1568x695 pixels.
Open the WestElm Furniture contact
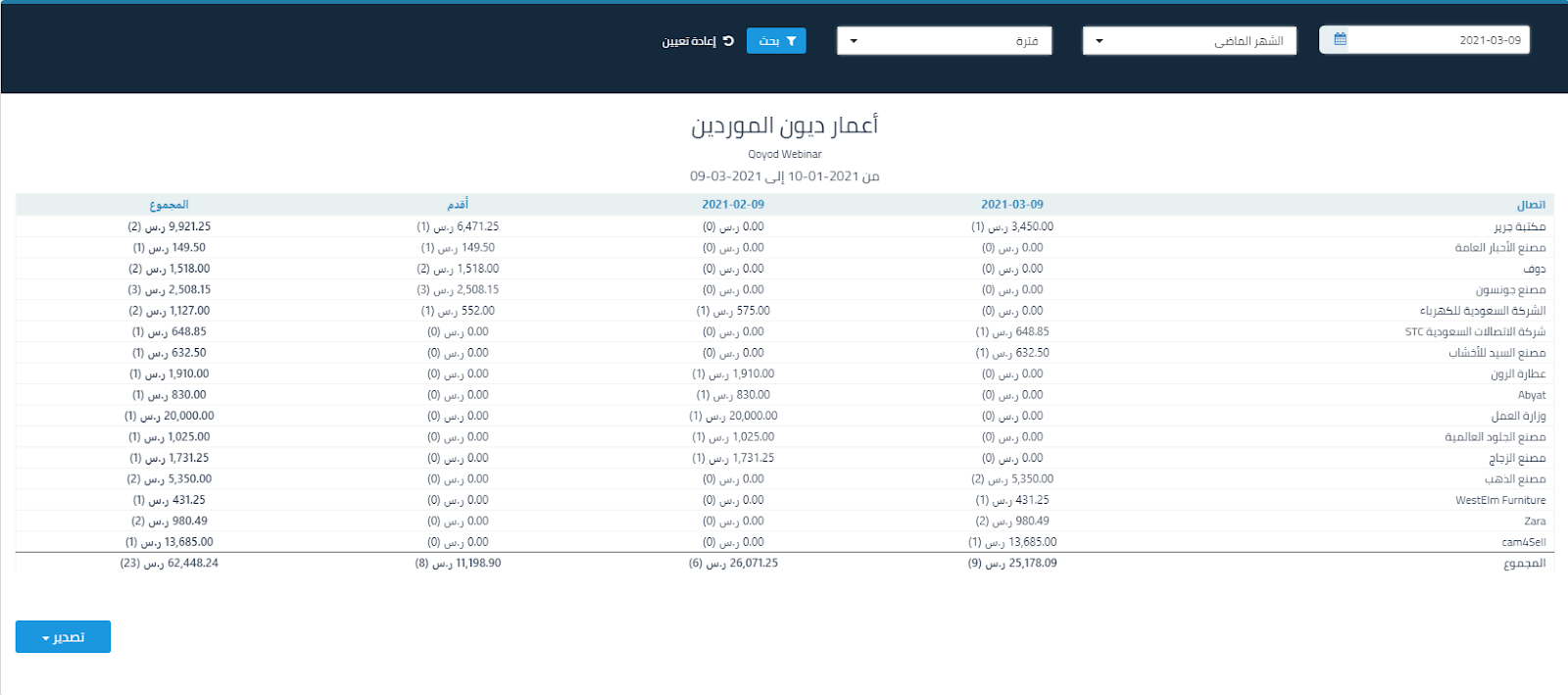point(1499,501)
